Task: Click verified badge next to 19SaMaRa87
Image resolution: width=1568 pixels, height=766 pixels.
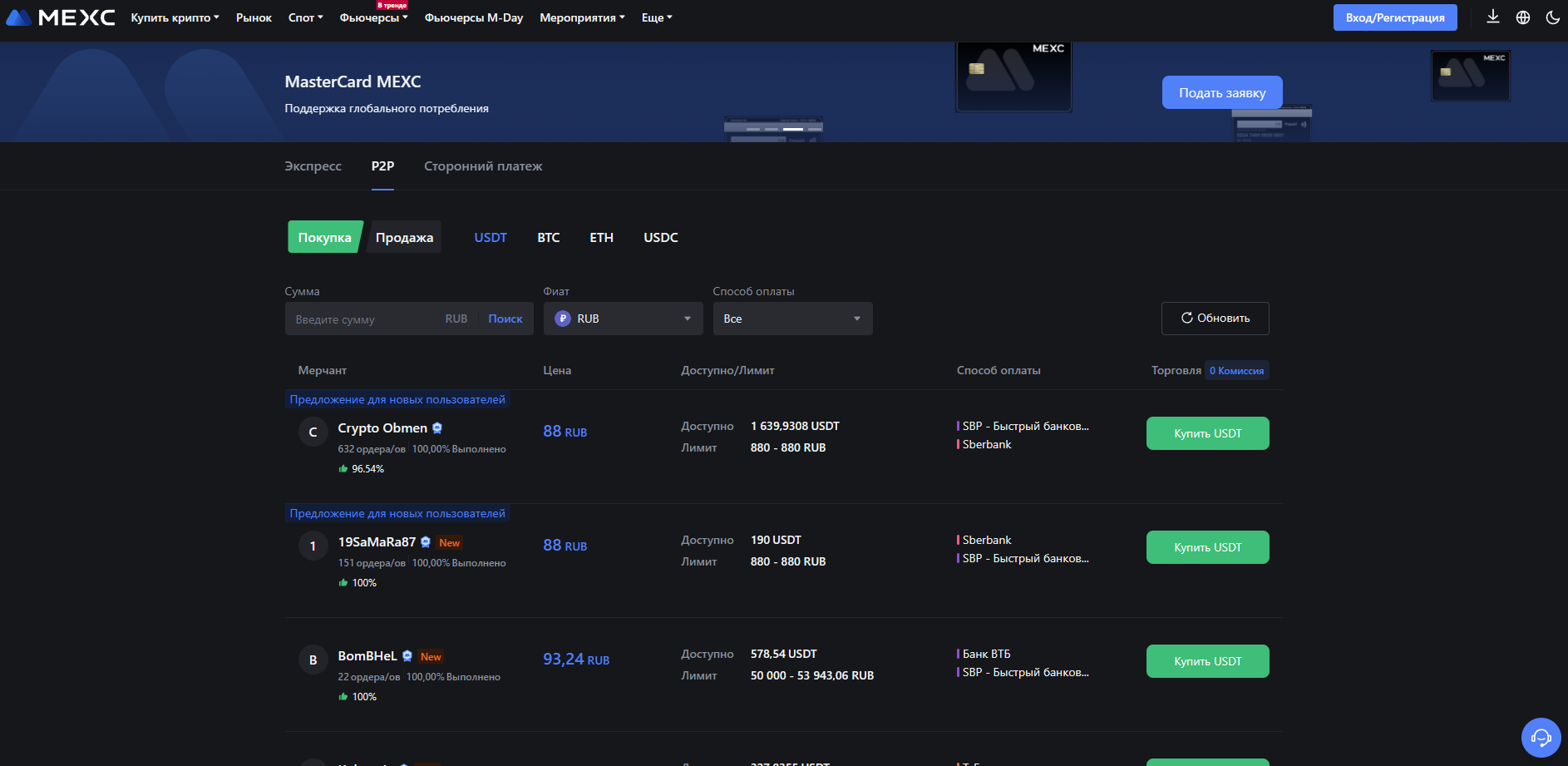Action: (x=426, y=542)
